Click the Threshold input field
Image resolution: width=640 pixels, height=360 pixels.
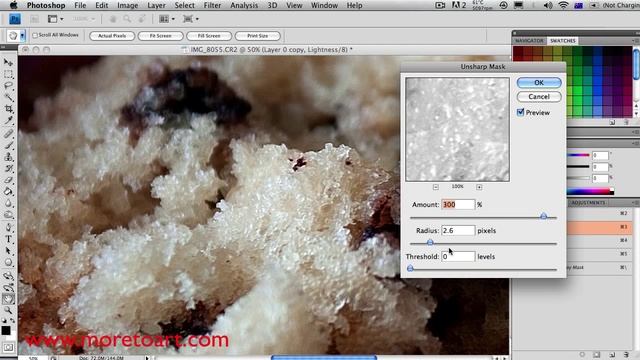pos(458,256)
